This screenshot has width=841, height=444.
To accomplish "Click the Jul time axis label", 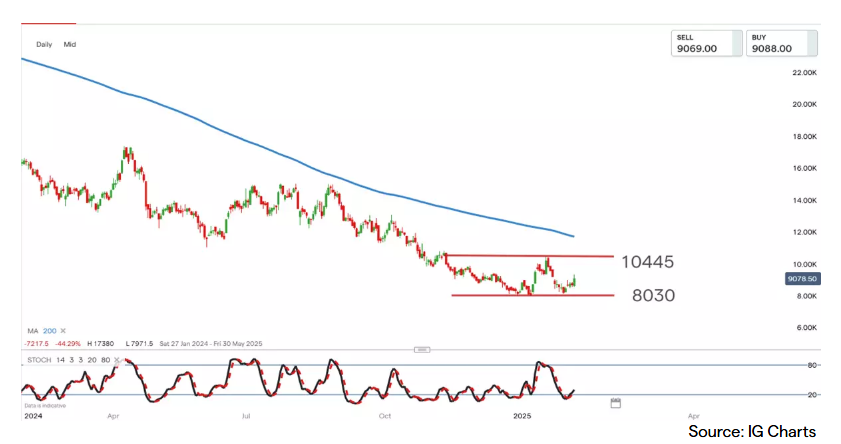I will tap(246, 416).
